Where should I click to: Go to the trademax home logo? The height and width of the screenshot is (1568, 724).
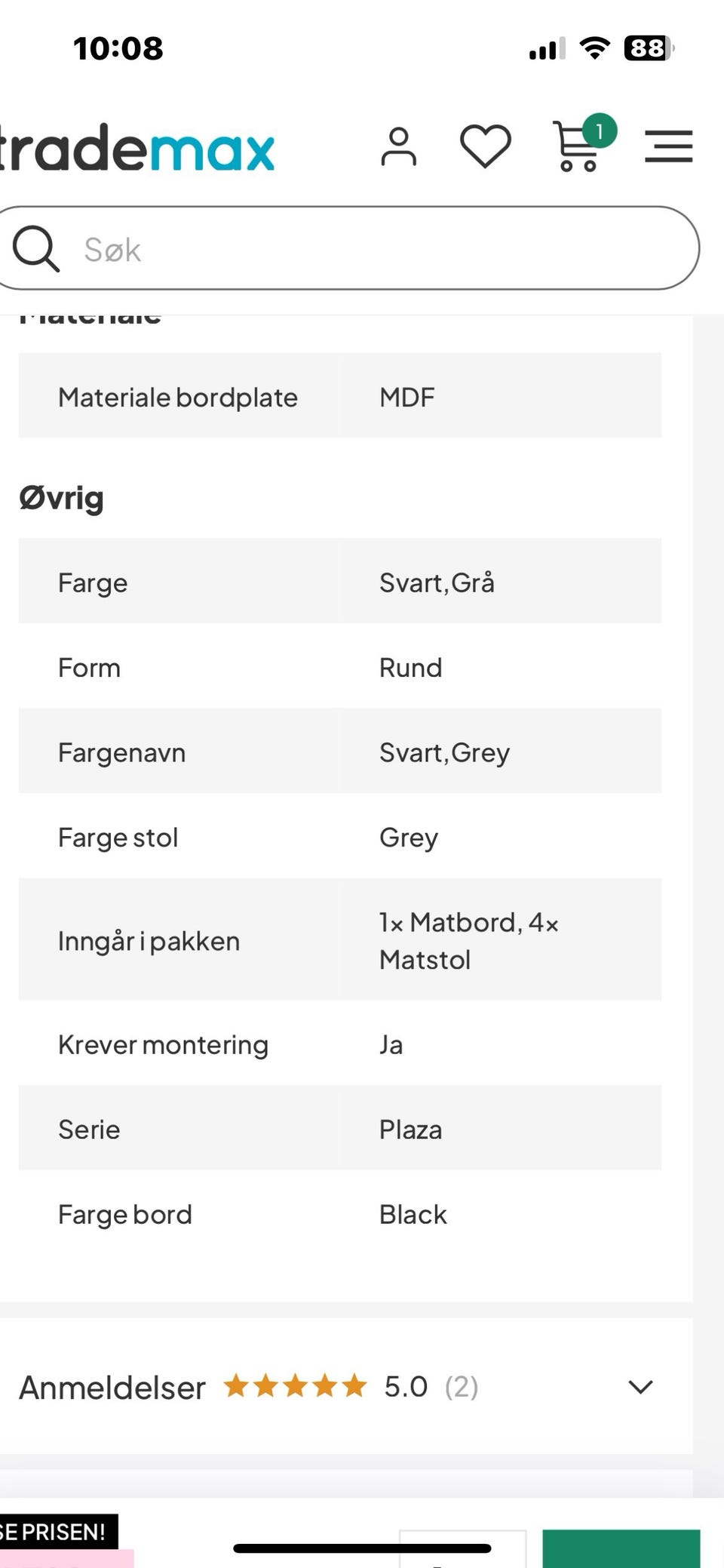tap(137, 148)
